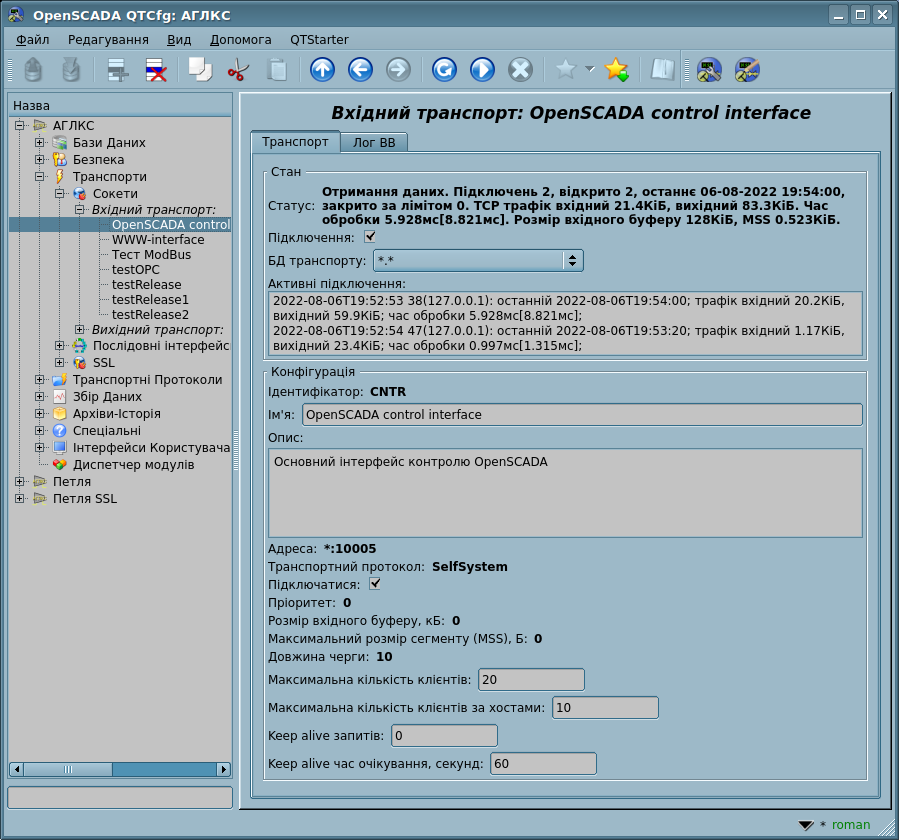Click the tree's horizontal scrollbar thumb
The image size is (899, 840).
(x=68, y=769)
